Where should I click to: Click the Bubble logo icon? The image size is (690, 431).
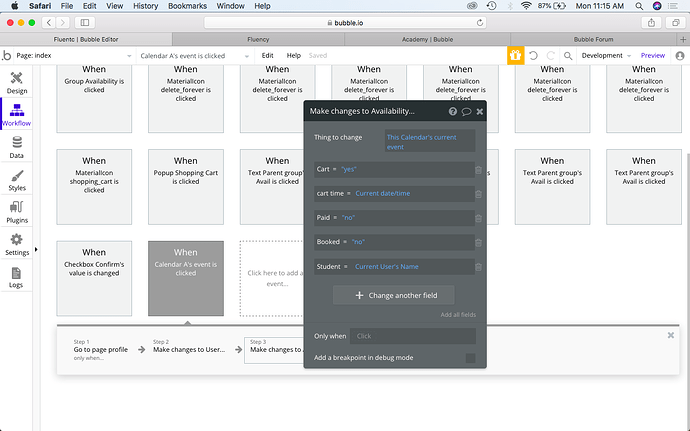(7, 55)
